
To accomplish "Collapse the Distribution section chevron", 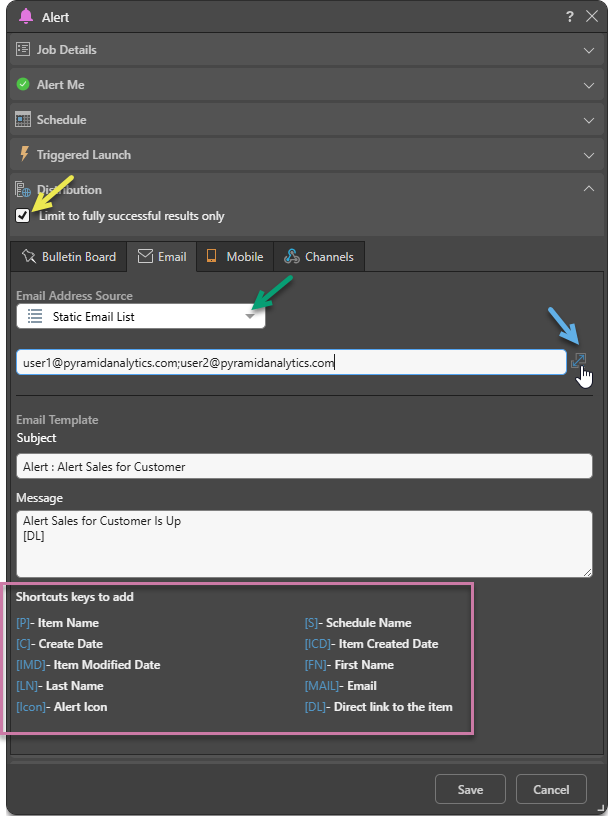I will 589,189.
